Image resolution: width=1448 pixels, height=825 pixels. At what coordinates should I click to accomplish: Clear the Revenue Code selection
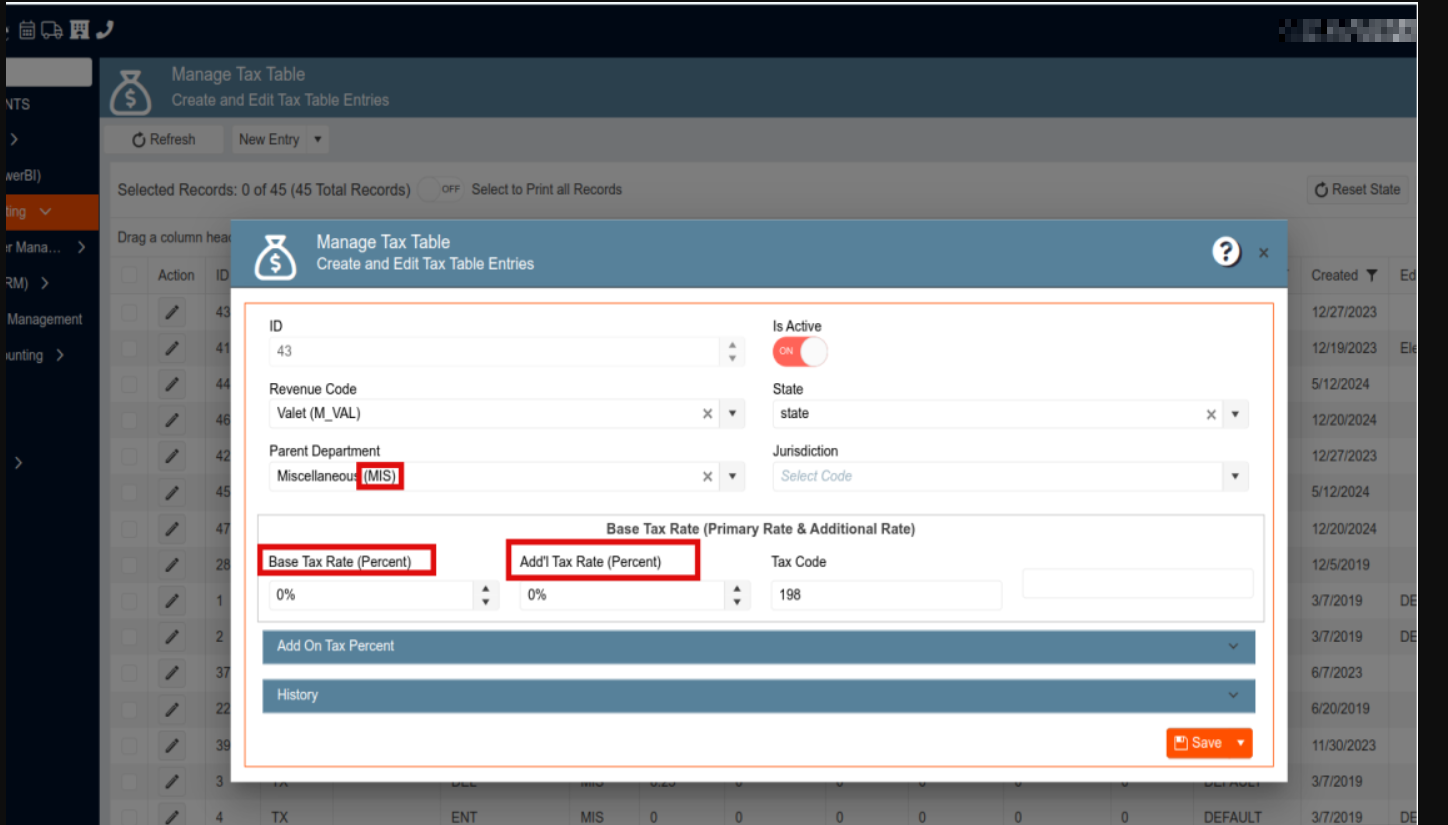click(708, 414)
